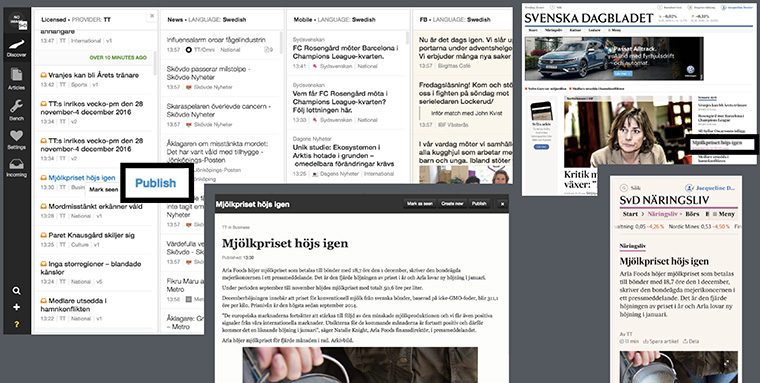Open Influensalarm oroar fågelindustrin news item
This screenshot has width=760, height=383.
click(x=216, y=40)
